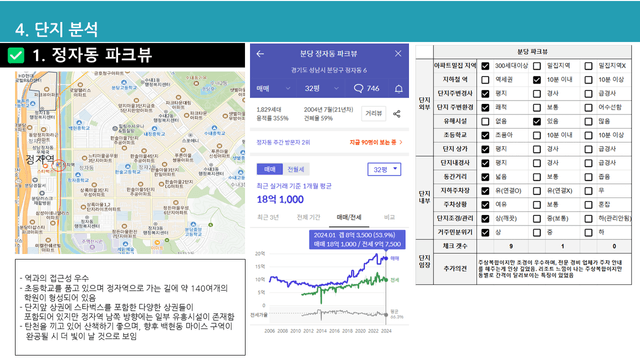640x360 pixels.
Task: Expand the 매매 dropdown in the purple header
Action: point(273,88)
